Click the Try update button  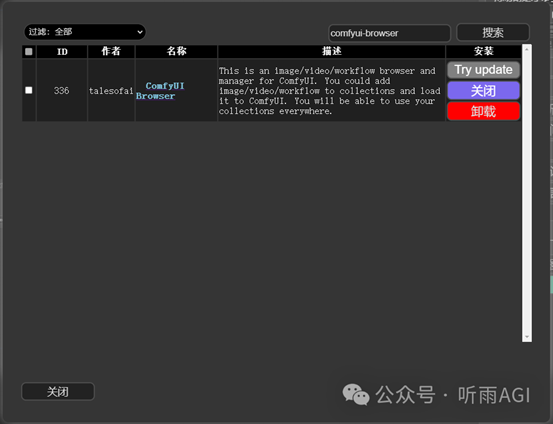point(484,70)
